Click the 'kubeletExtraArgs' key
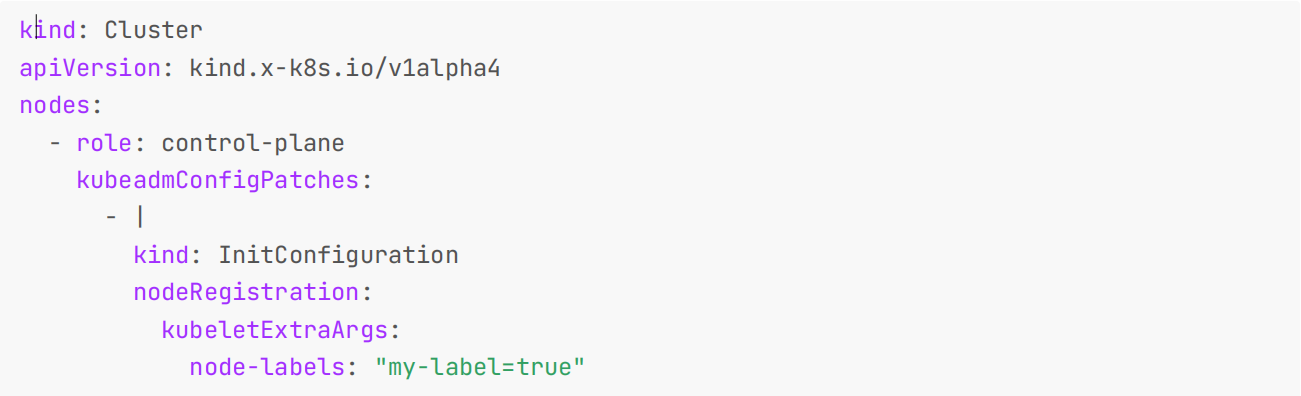Screen dimensions: 1301x396 pyautogui.click(x=273, y=330)
